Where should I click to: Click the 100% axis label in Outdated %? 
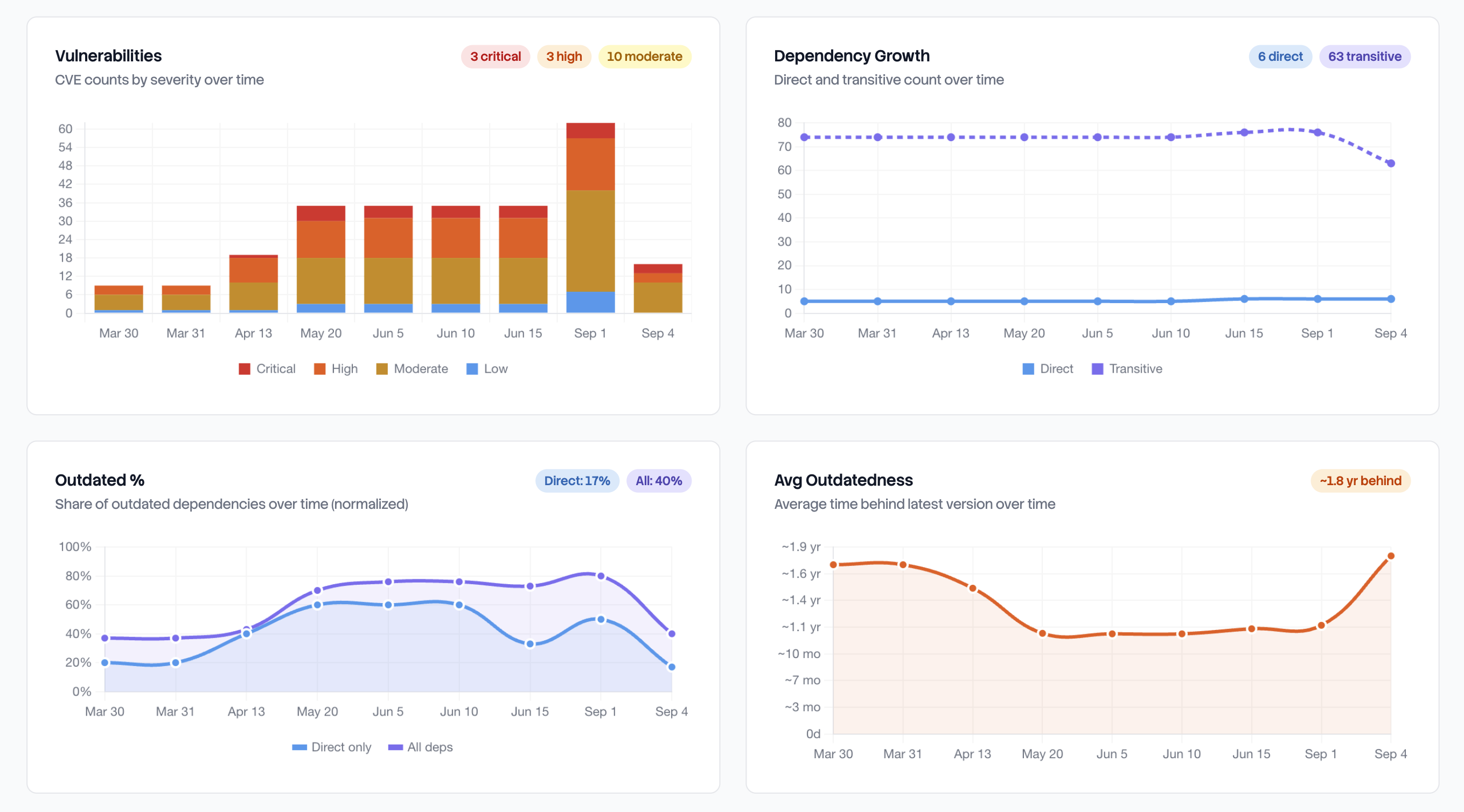tap(75, 547)
